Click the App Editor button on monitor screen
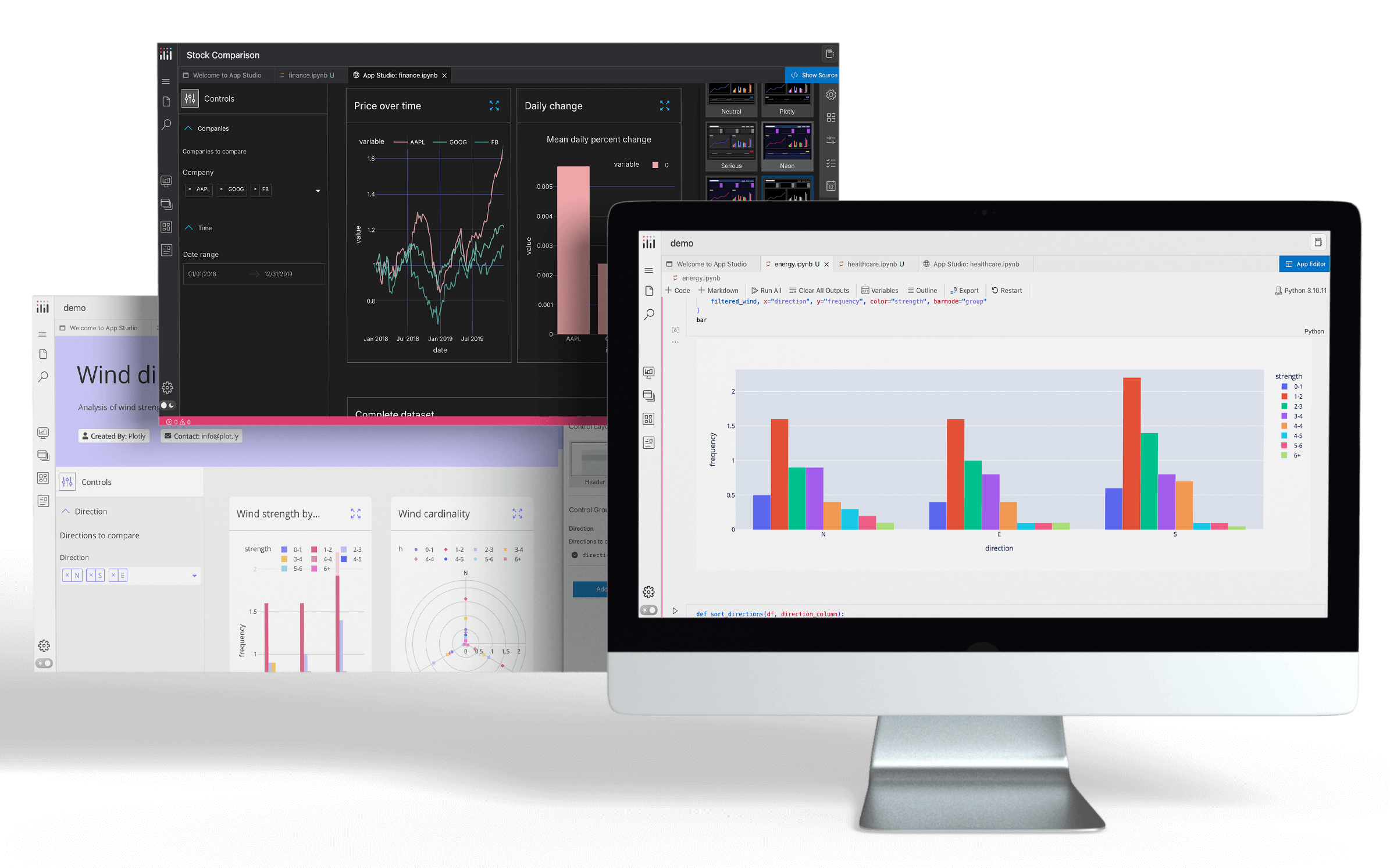Image resolution: width=1390 pixels, height=868 pixels. tap(1305, 264)
